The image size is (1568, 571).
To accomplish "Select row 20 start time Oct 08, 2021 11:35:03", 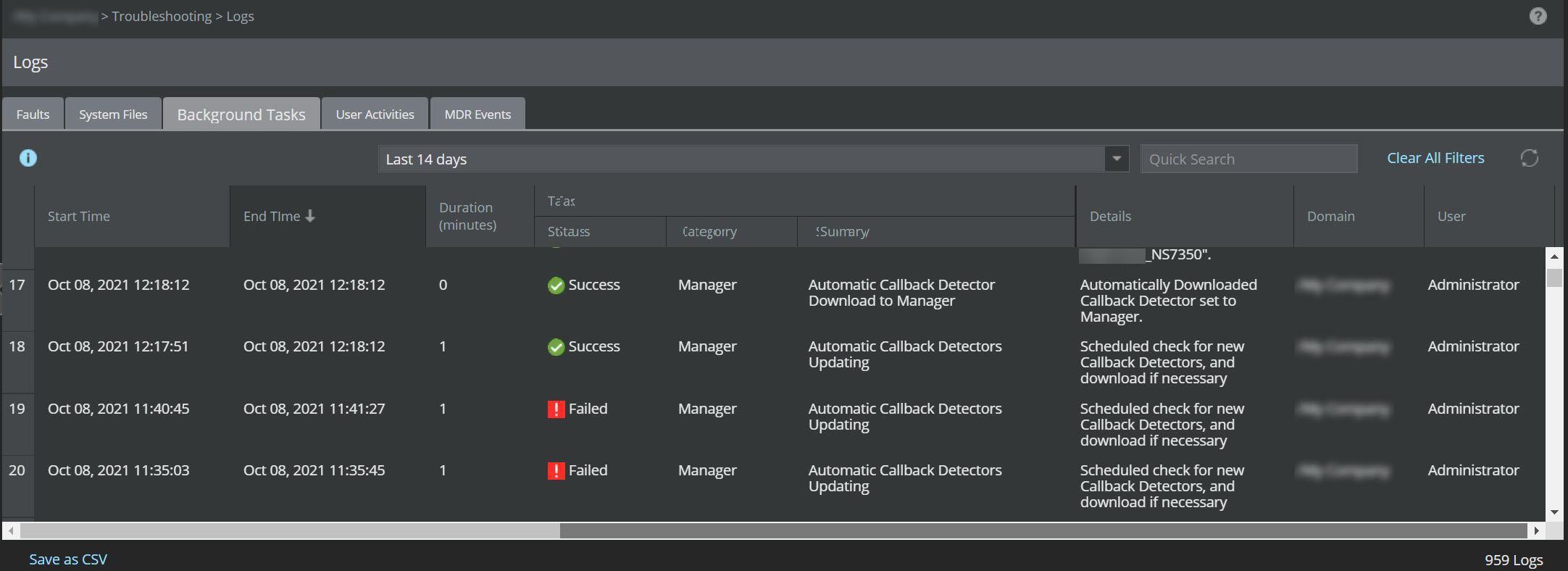I will tap(118, 470).
